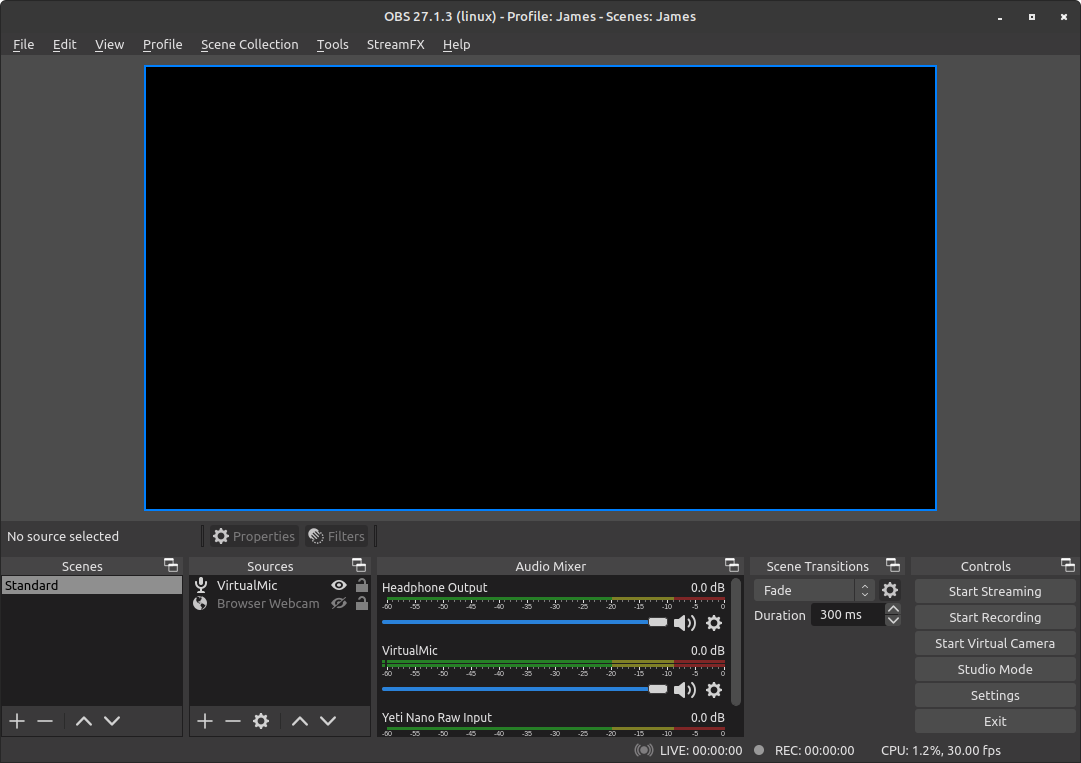This screenshot has width=1081, height=763.
Task: Open Fade transition properties gear
Action: pyautogui.click(x=890, y=590)
